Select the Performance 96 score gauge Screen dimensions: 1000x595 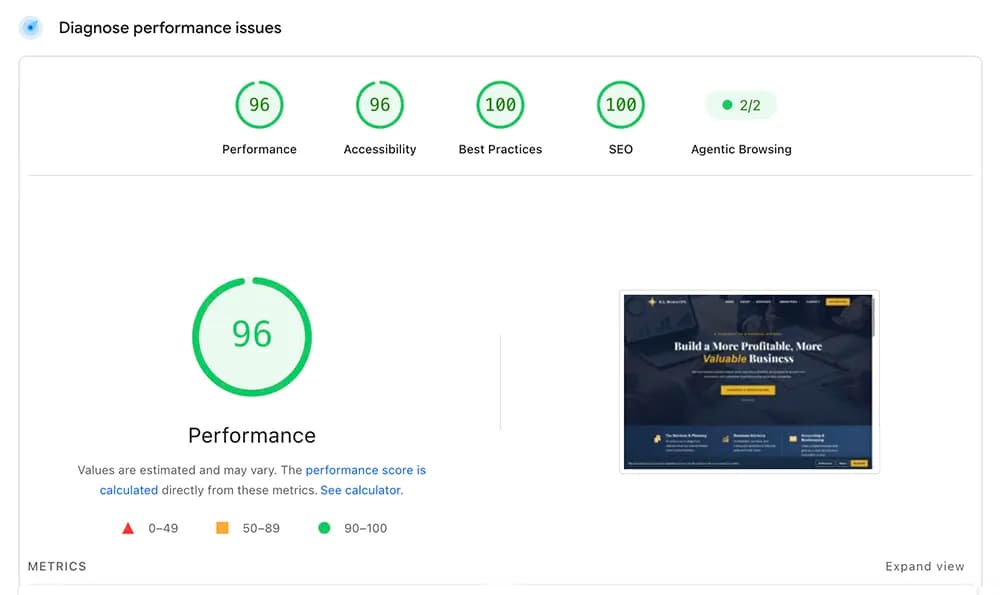(259, 105)
